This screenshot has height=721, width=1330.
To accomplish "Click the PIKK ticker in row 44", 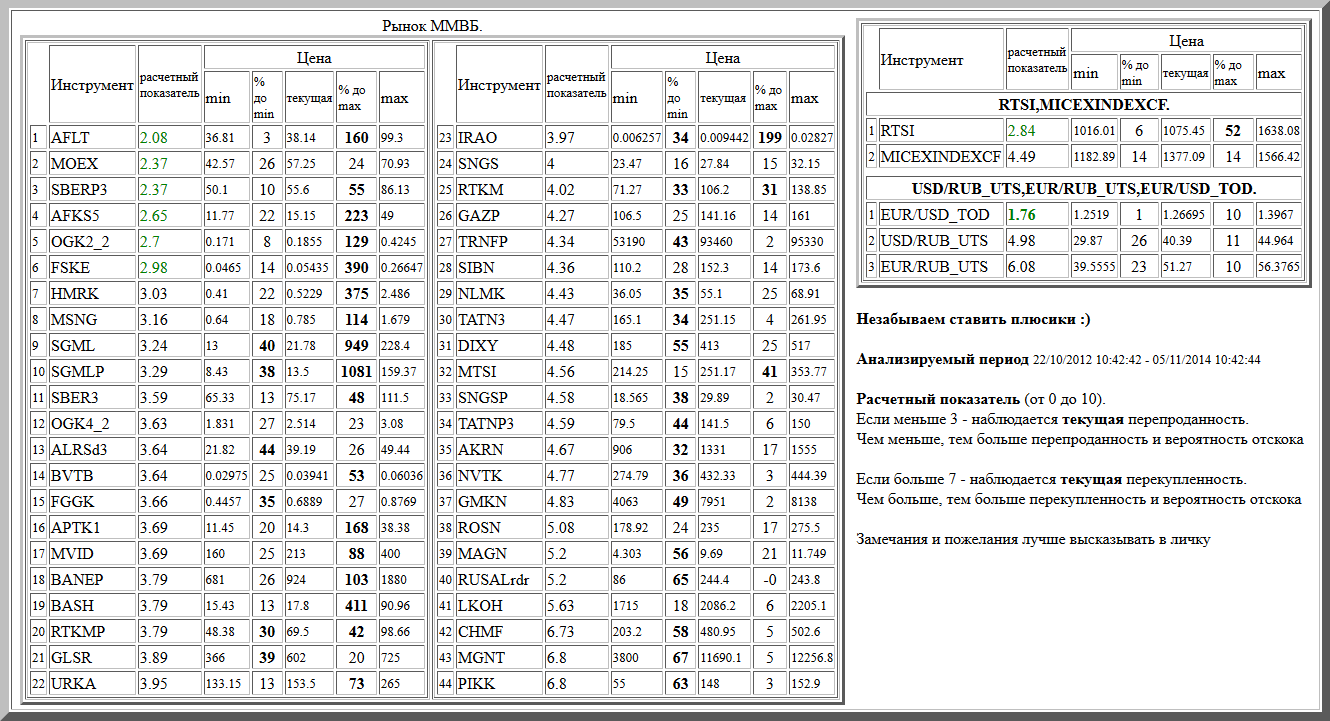I will pos(476,684).
